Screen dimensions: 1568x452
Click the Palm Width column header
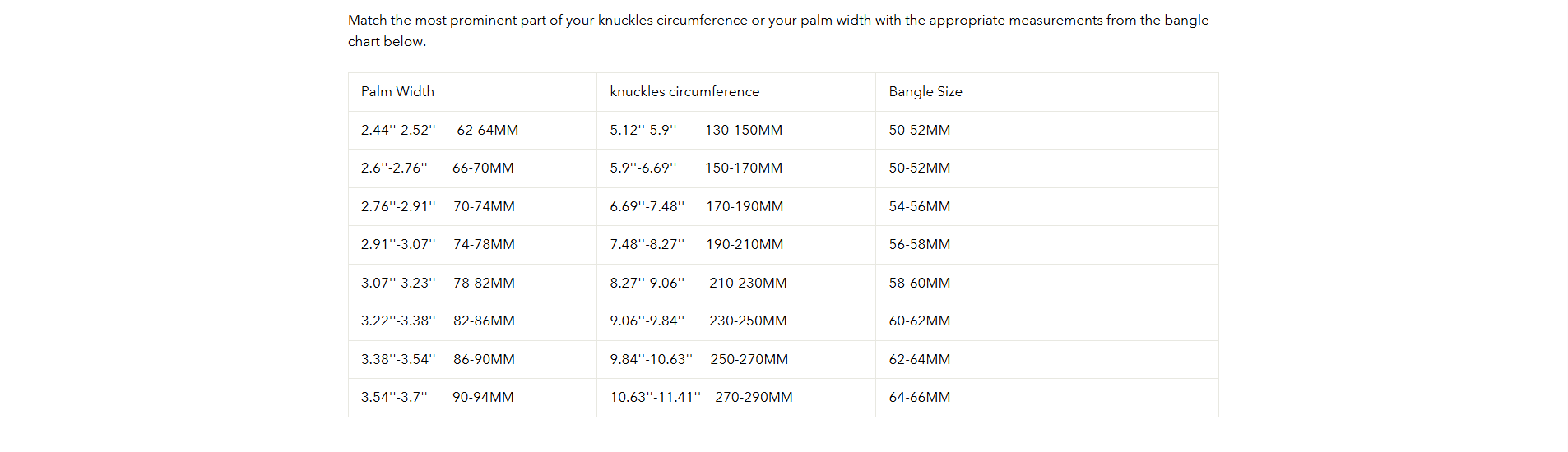click(472, 92)
